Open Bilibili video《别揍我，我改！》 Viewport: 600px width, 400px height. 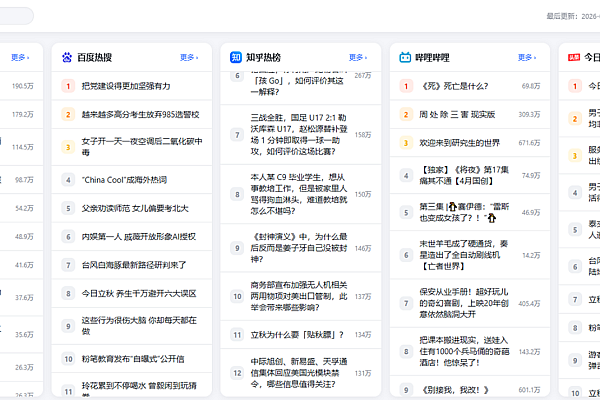click(x=454, y=390)
